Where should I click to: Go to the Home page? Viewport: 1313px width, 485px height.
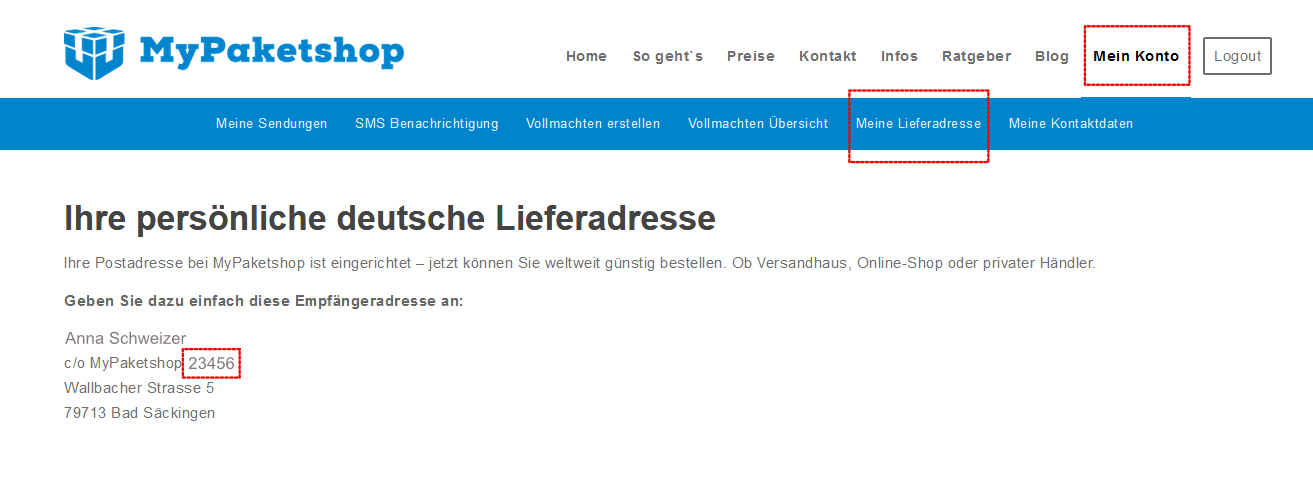[586, 56]
